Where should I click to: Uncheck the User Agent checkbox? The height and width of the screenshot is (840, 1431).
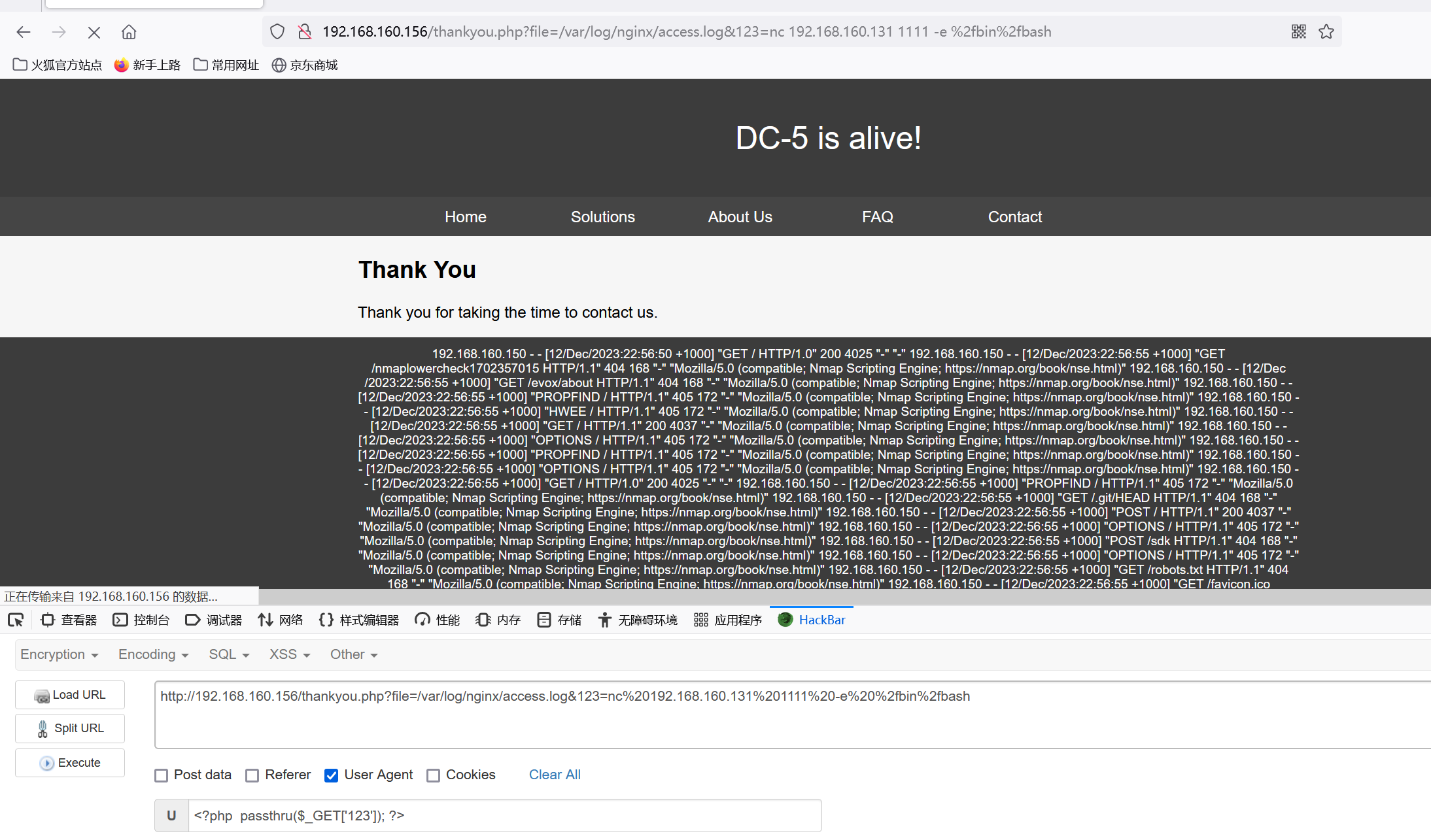332,775
